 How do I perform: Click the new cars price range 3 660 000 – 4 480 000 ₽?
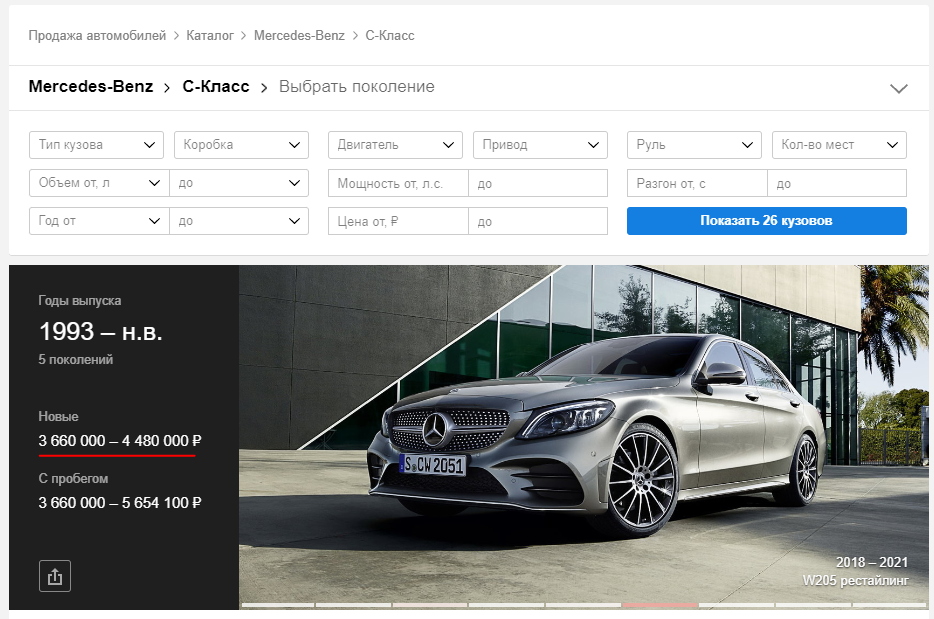point(120,441)
